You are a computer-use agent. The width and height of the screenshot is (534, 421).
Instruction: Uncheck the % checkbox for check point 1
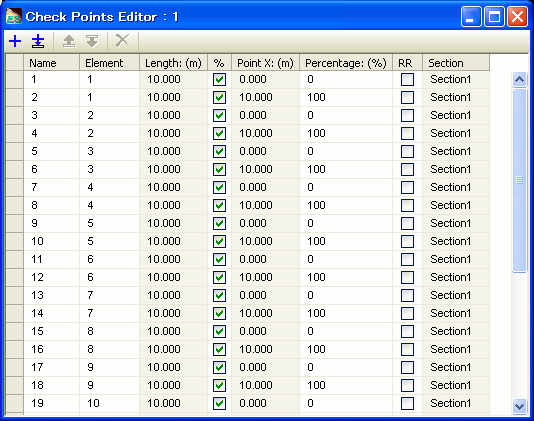click(219, 80)
